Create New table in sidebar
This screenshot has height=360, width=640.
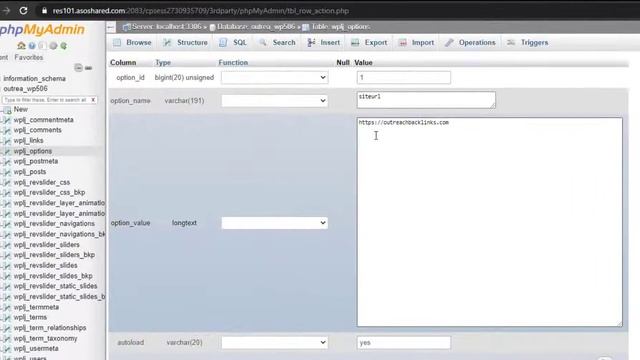coord(20,109)
